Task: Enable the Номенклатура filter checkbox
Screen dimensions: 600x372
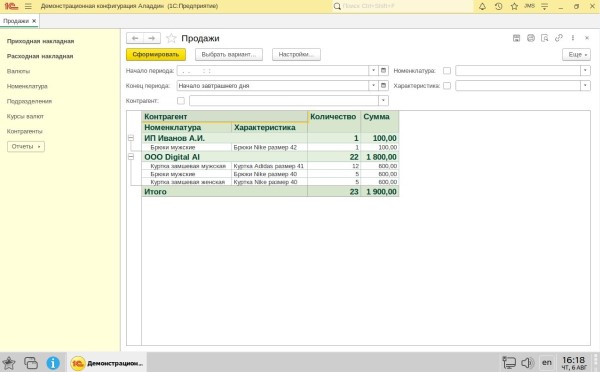Action: tap(447, 71)
